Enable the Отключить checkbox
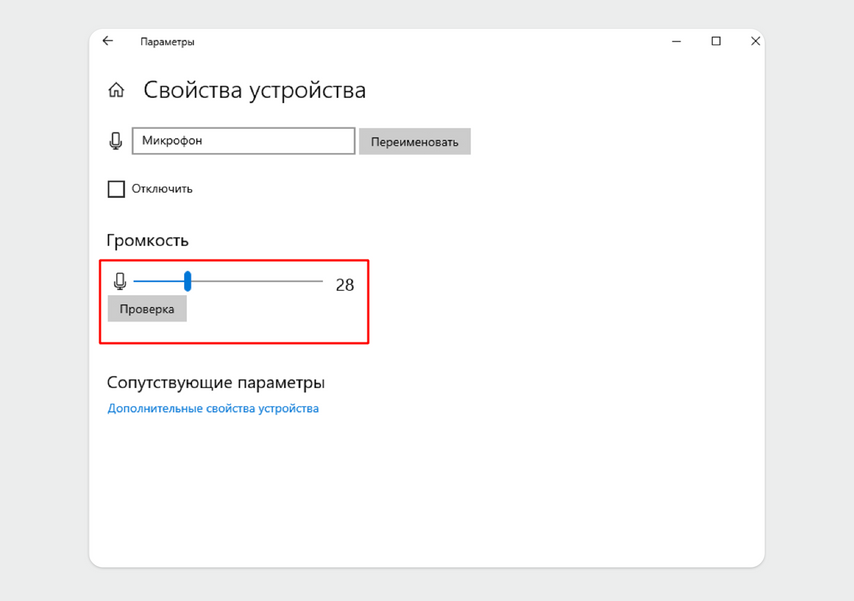 coord(116,189)
